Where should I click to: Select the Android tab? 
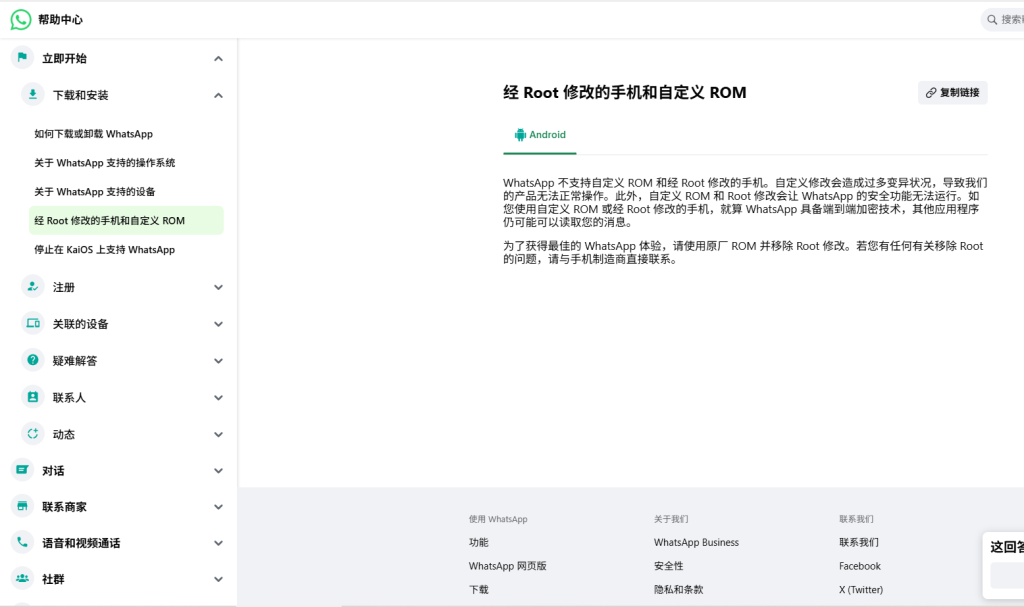pyautogui.click(x=539, y=135)
